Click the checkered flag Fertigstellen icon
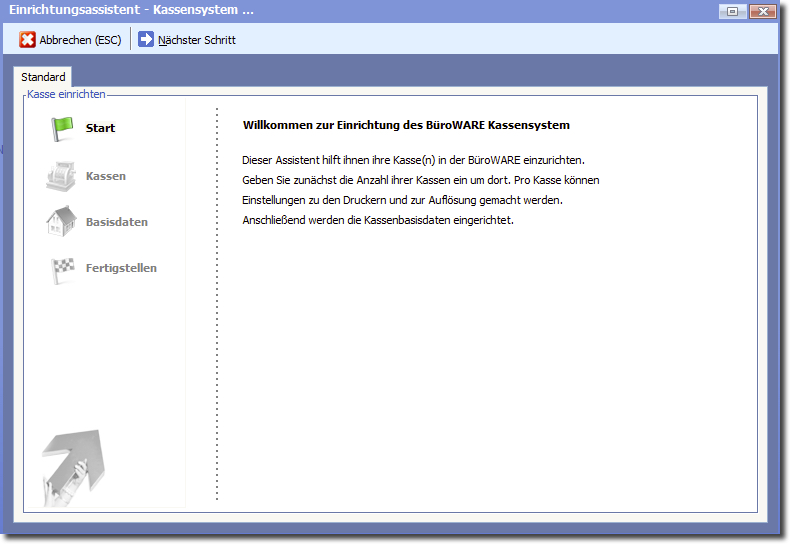 [63, 269]
